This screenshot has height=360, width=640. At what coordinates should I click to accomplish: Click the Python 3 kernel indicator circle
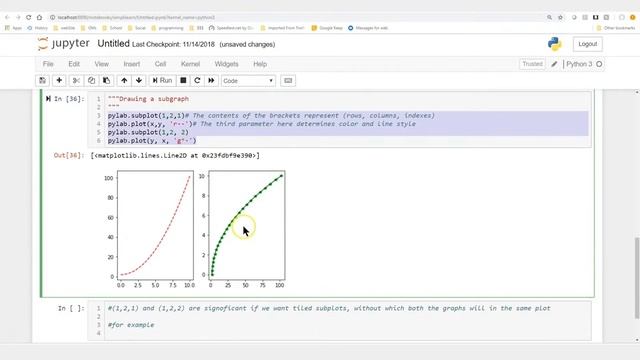pyautogui.click(x=599, y=64)
